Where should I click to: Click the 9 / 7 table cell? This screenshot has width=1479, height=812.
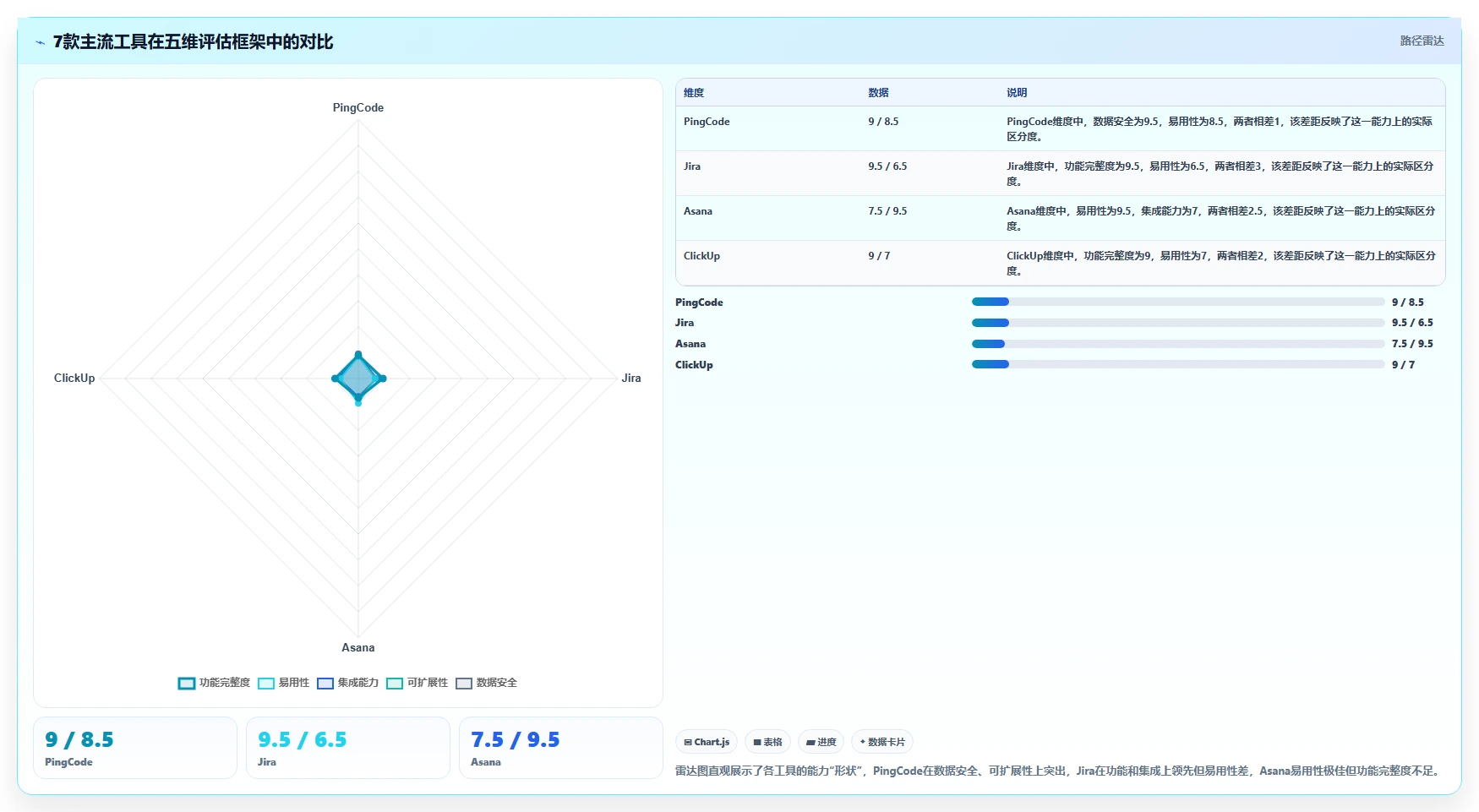(879, 256)
